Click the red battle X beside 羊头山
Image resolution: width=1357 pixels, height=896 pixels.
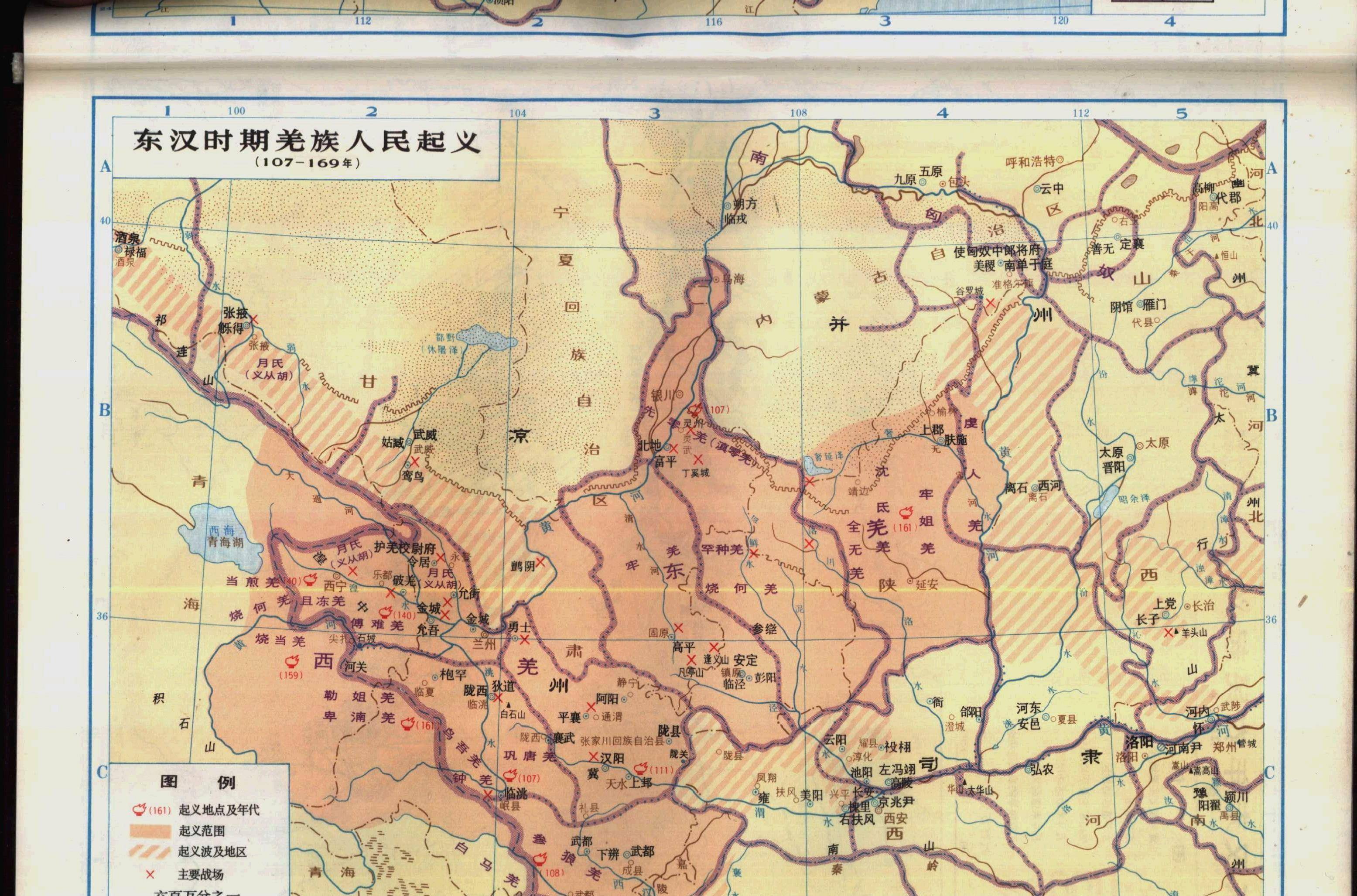[1169, 633]
